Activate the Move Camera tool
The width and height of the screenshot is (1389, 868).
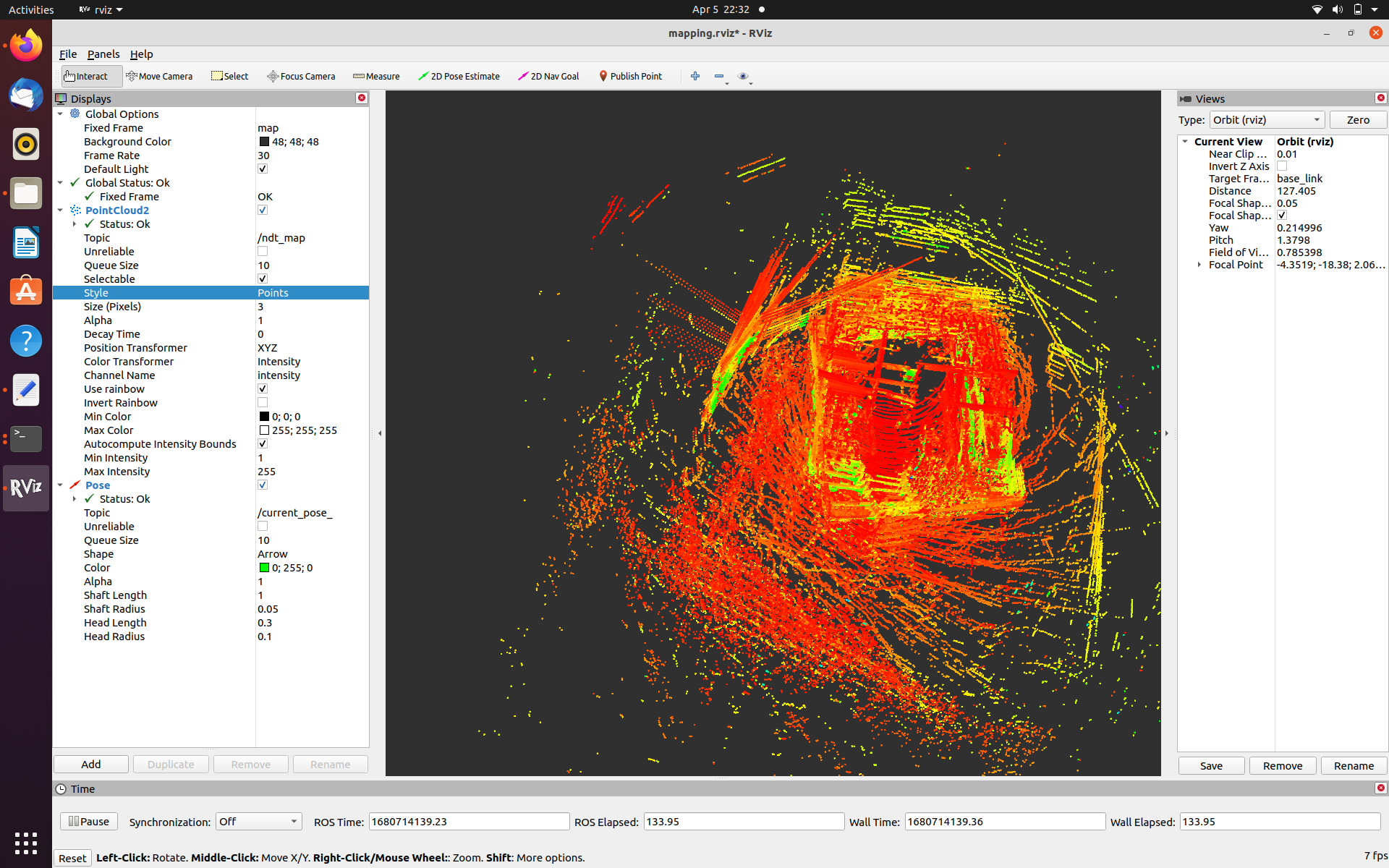pyautogui.click(x=160, y=76)
